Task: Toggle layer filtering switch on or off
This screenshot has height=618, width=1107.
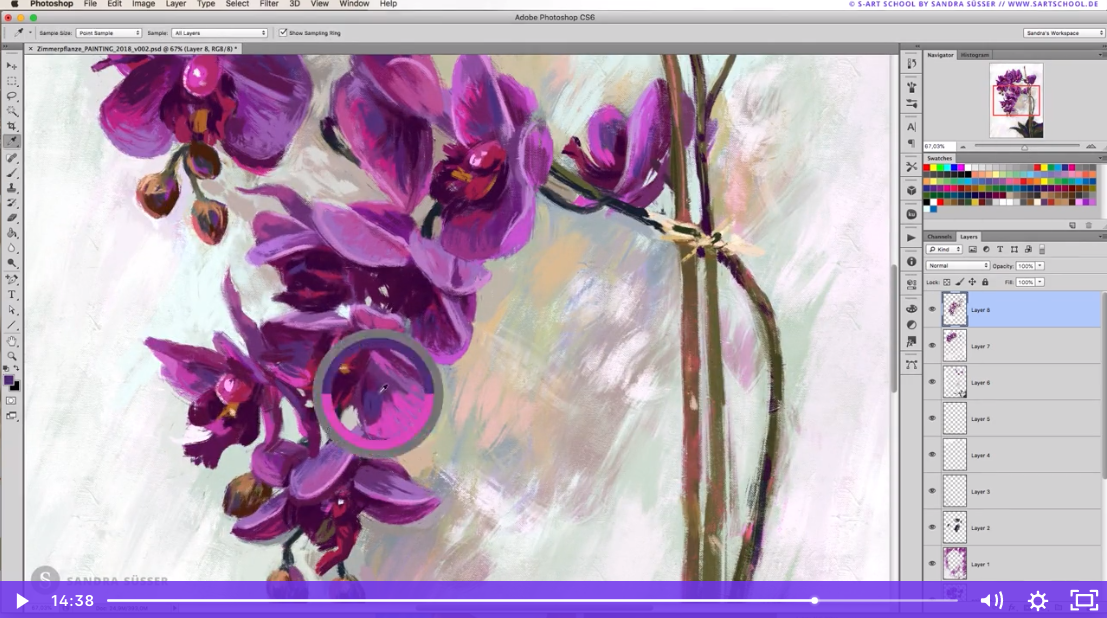Action: (1042, 249)
